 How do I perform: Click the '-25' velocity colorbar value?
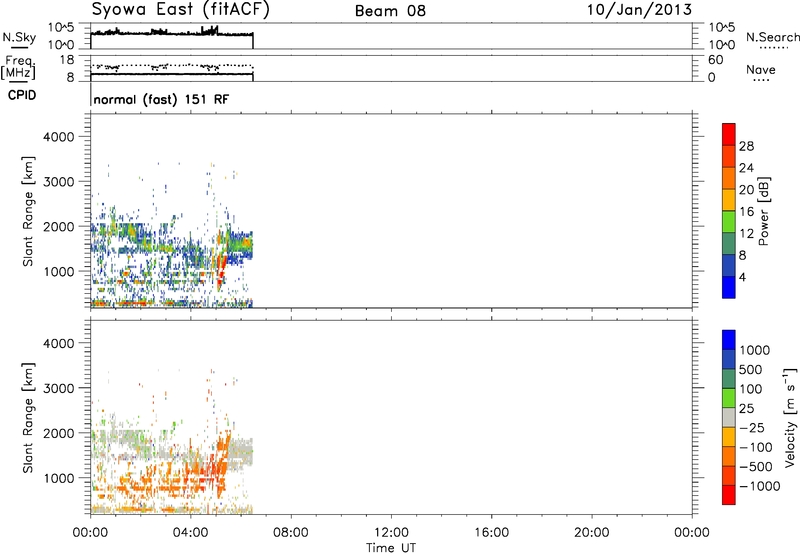coord(752,427)
